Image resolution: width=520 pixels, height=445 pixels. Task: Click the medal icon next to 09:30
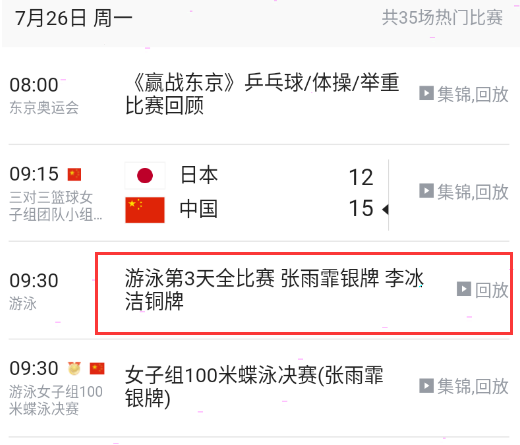coord(74,368)
